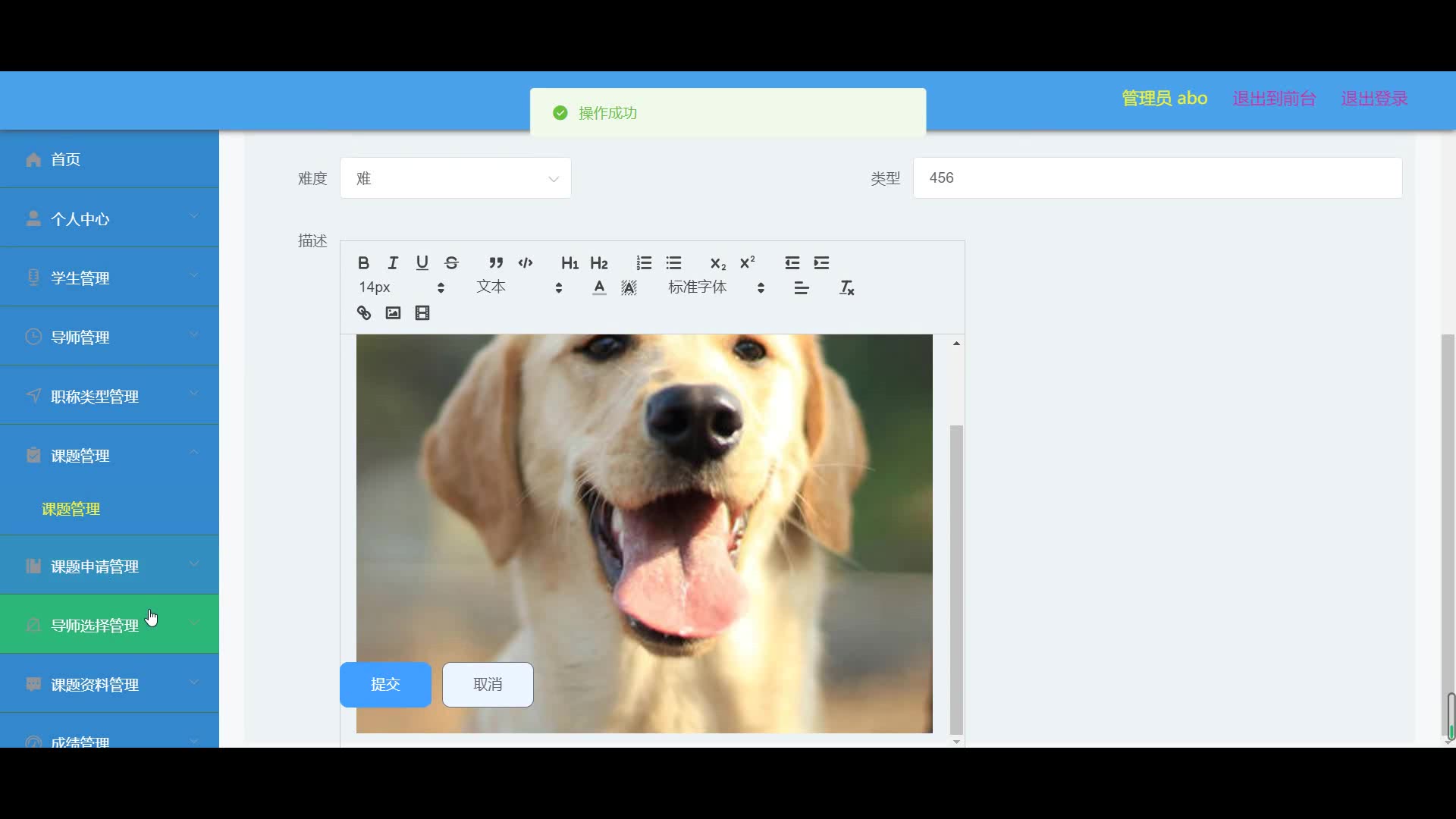Image resolution: width=1456 pixels, height=819 pixels.
Task: Insert a hyperlink into description
Action: click(x=364, y=313)
